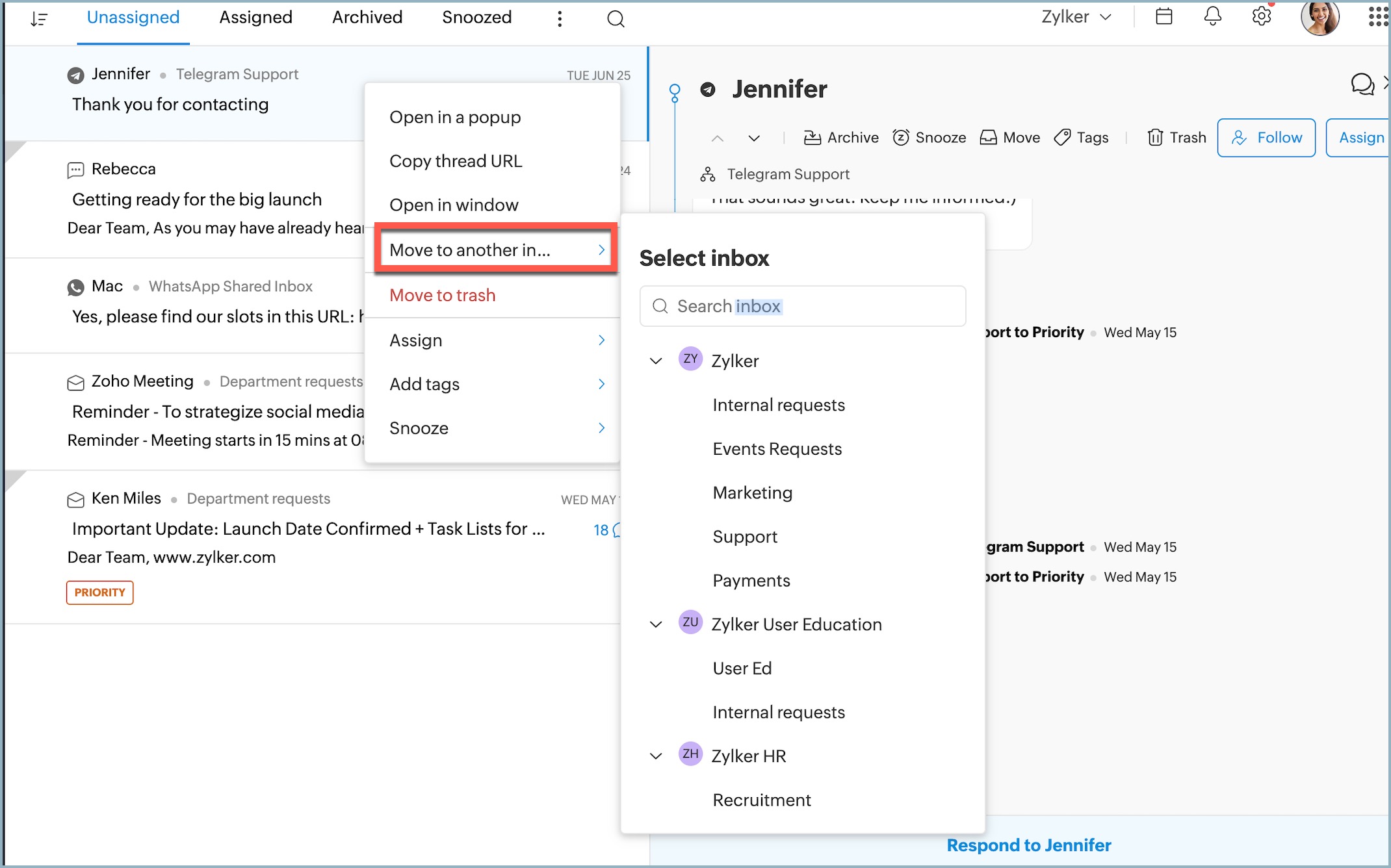Open the comments chat bubble icon
The width and height of the screenshot is (1391, 868).
pos(1362,84)
